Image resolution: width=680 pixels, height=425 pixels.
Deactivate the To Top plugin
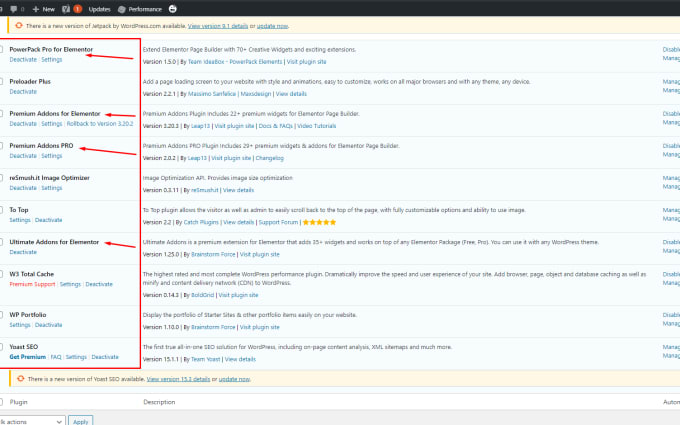coord(49,220)
